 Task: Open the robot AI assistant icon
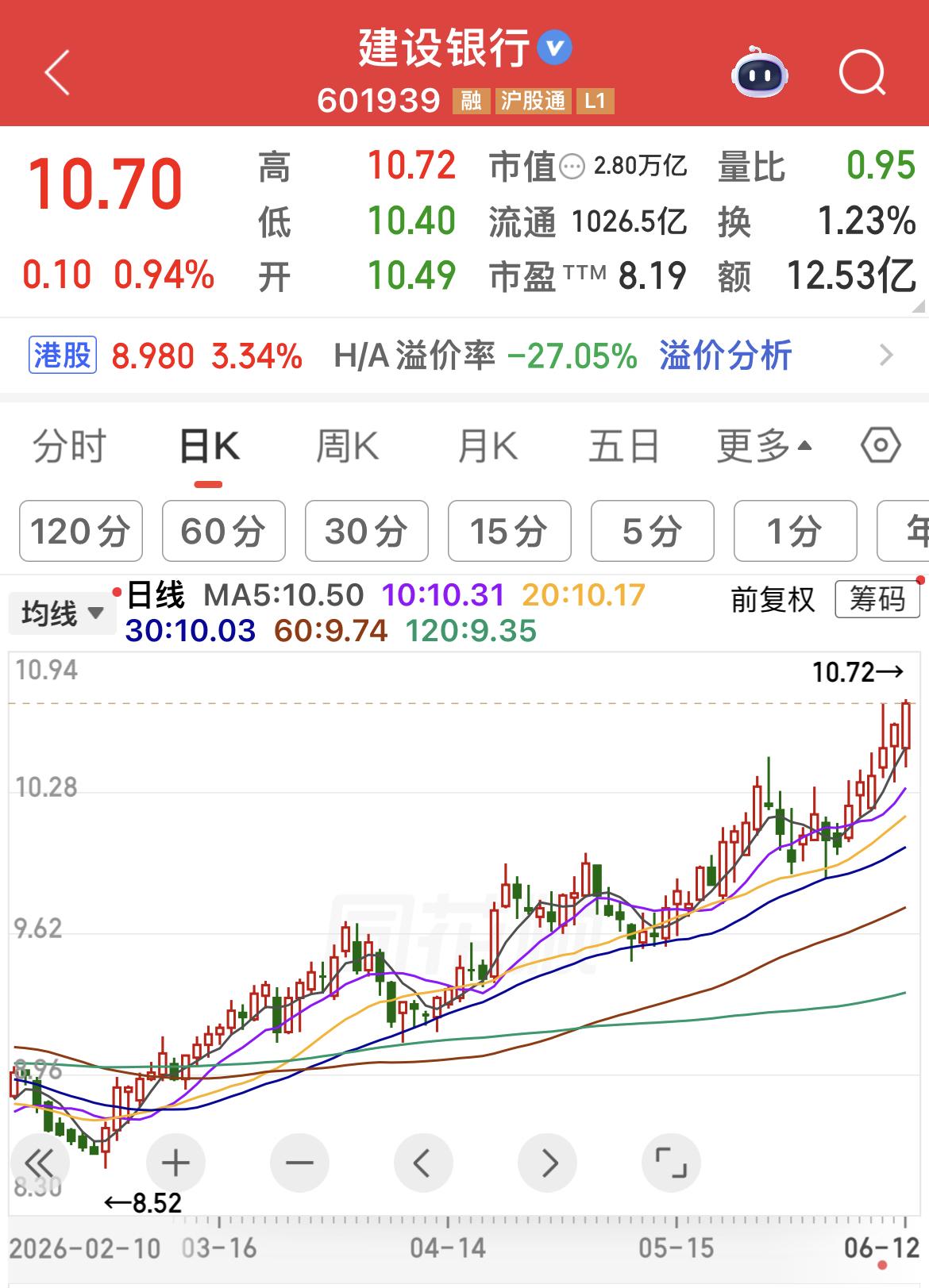coord(759,73)
